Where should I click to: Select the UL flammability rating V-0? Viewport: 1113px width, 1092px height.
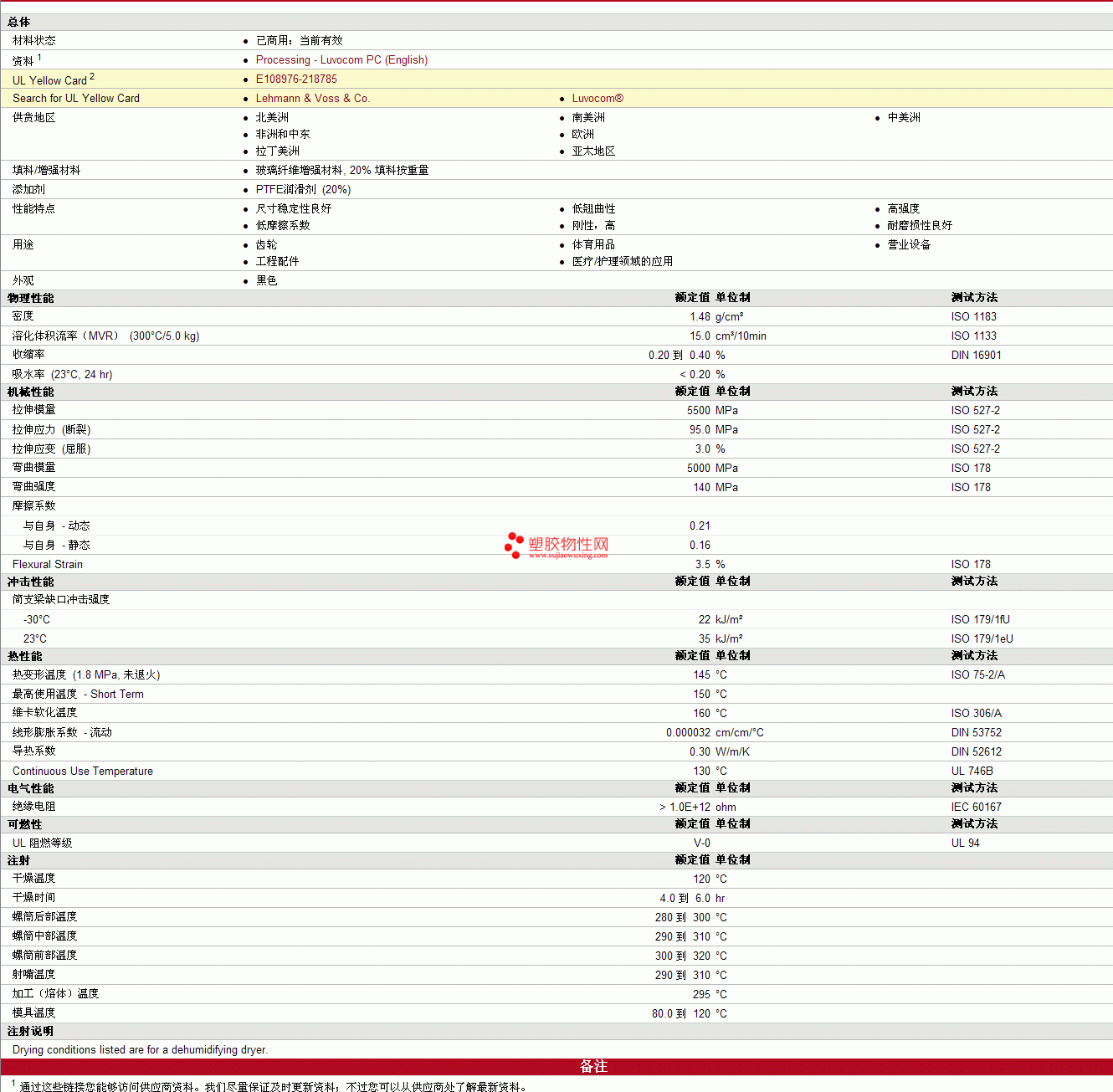[x=702, y=843]
